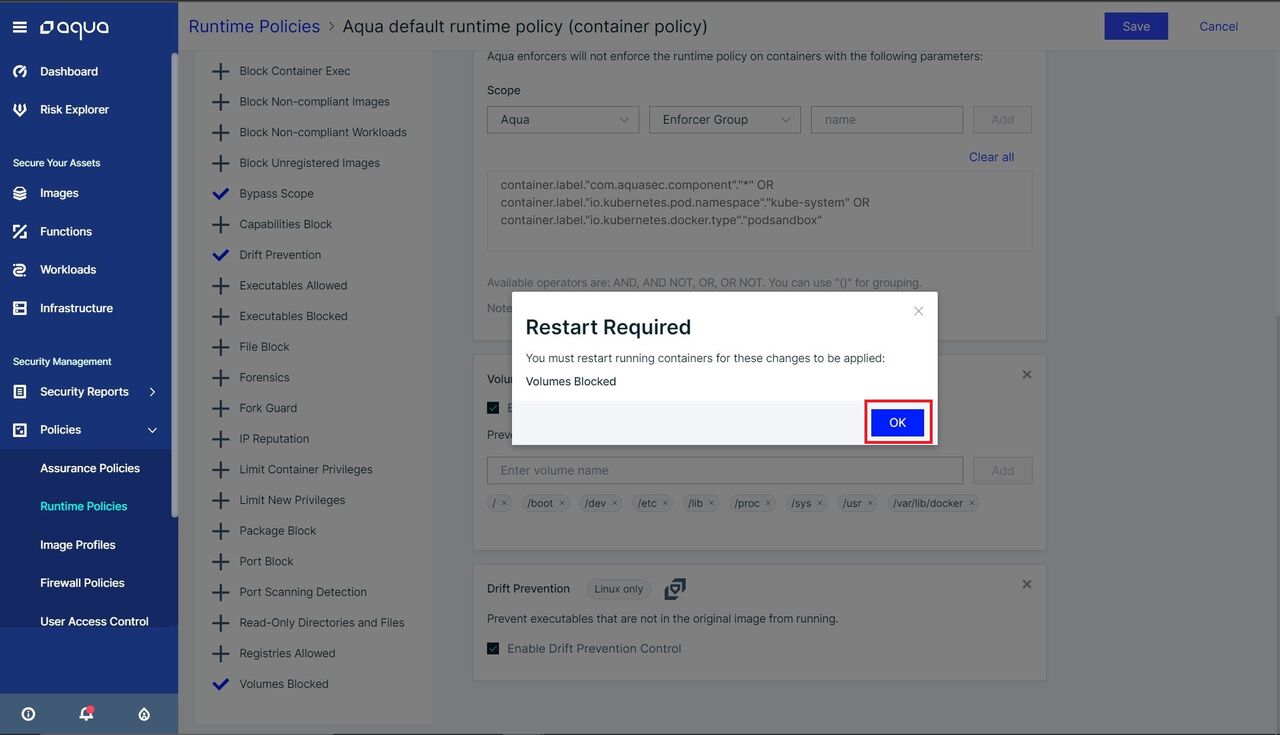Screen dimensions: 1280x735
Task: Open the hamburger menu icon
Action: 19,27
